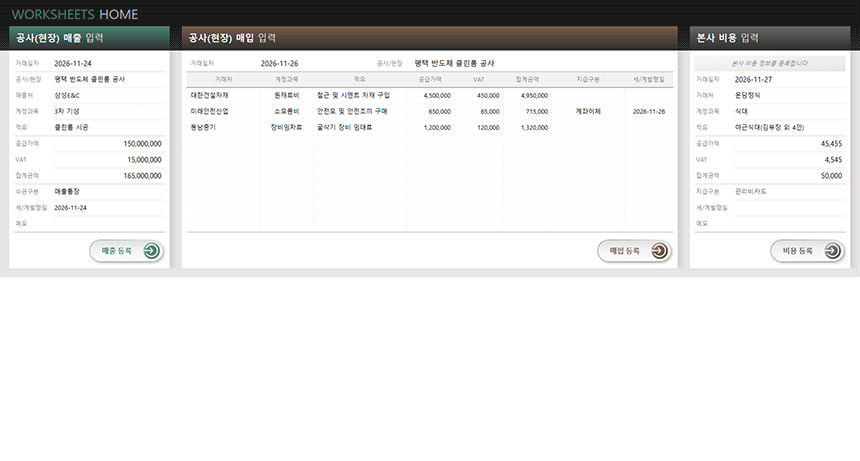The width and height of the screenshot is (860, 461).
Task: Edit the sales customer field 삼성E&C
Action: pyautogui.click(x=109, y=95)
